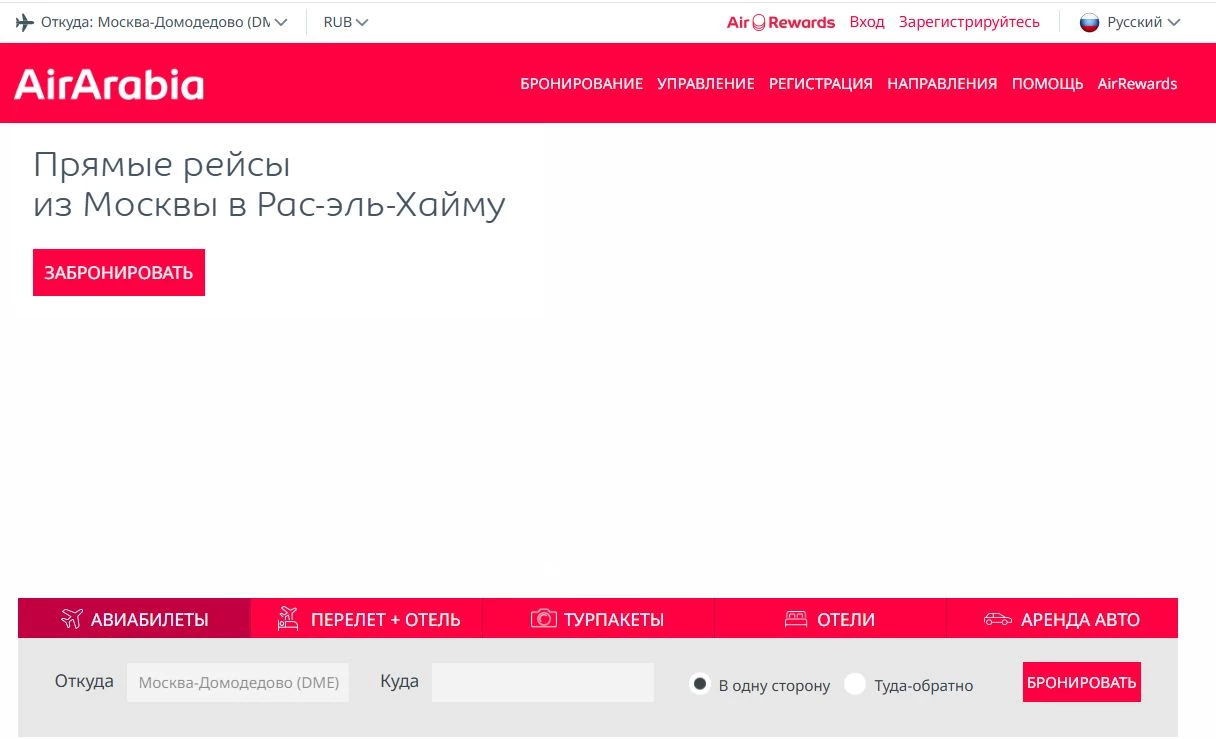This screenshot has width=1216, height=739.
Task: Click the Прямые рейсы из Москвы headline
Action: pos(269,184)
